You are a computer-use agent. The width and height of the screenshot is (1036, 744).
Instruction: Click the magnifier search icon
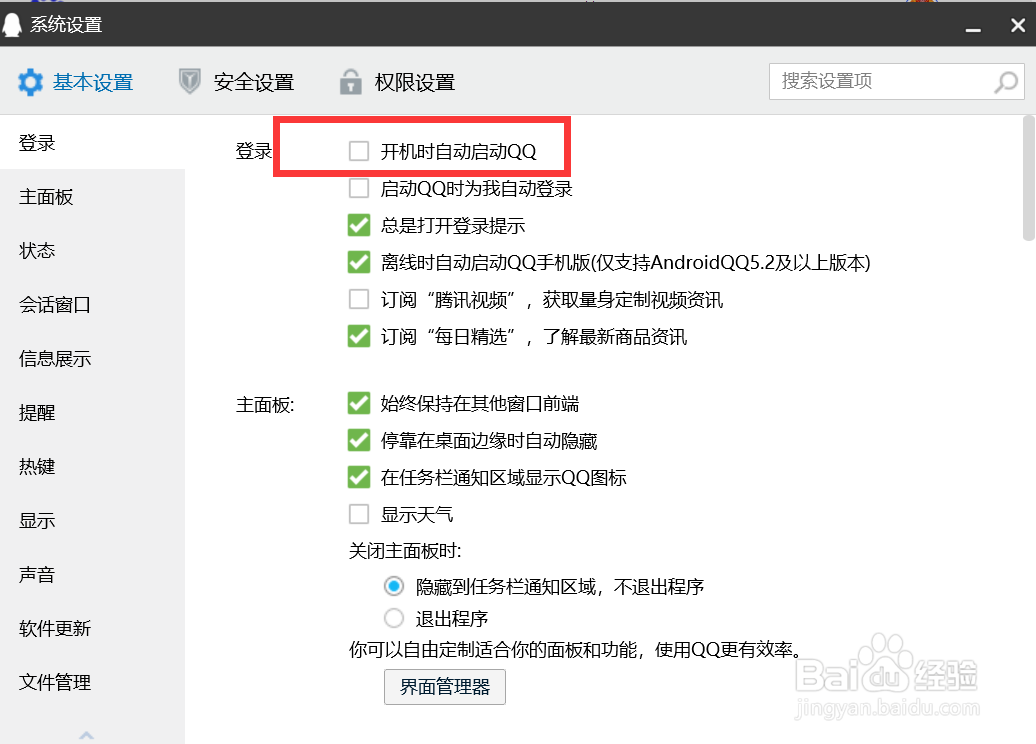tap(1006, 82)
